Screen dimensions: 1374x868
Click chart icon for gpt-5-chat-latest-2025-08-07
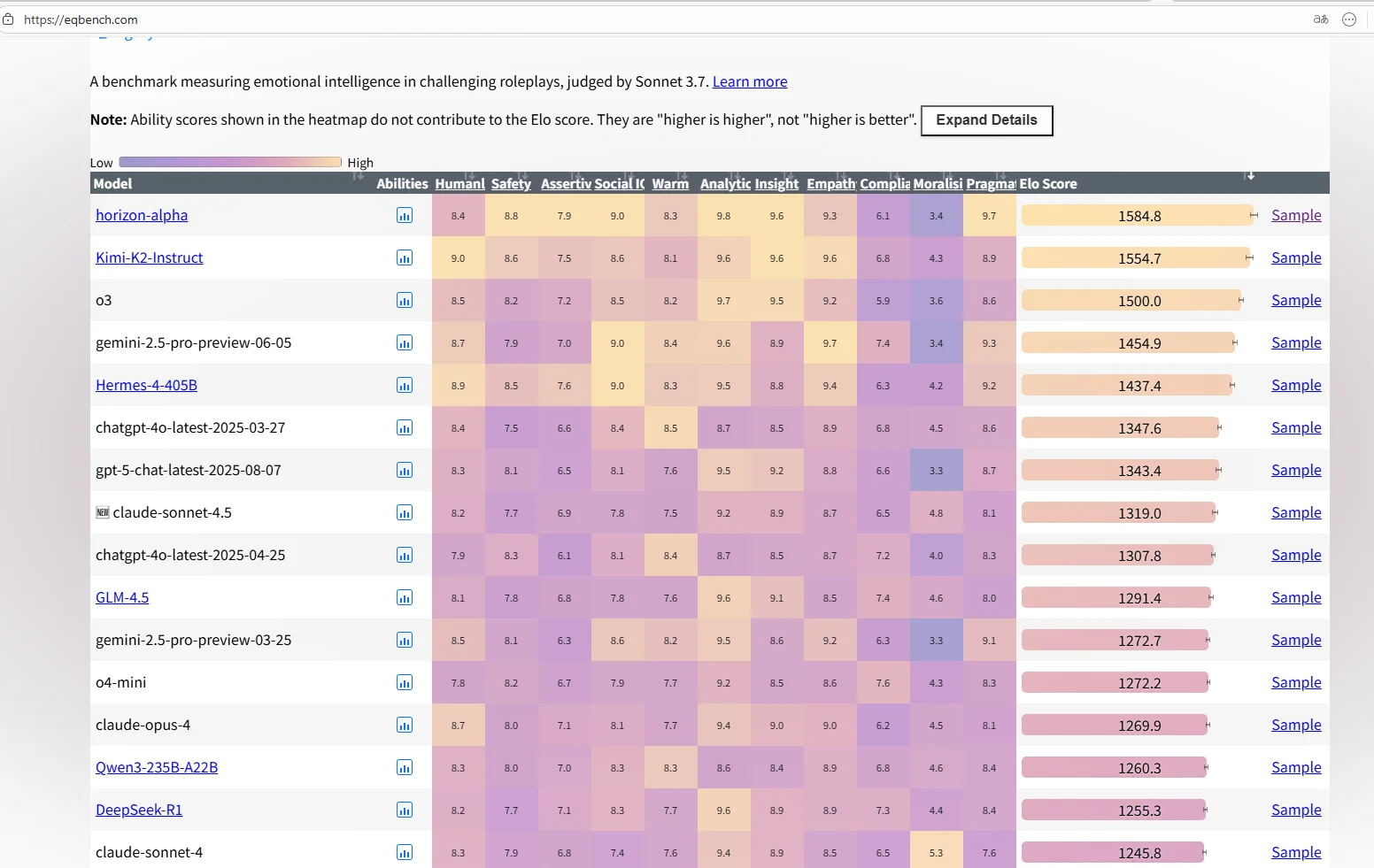pos(405,471)
